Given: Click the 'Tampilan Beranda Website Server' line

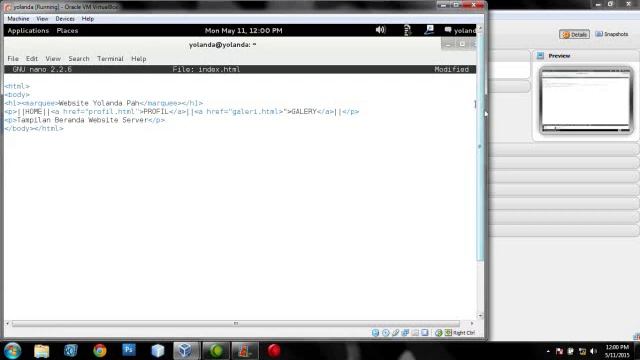Looking at the screenshot, I should 85,120.
